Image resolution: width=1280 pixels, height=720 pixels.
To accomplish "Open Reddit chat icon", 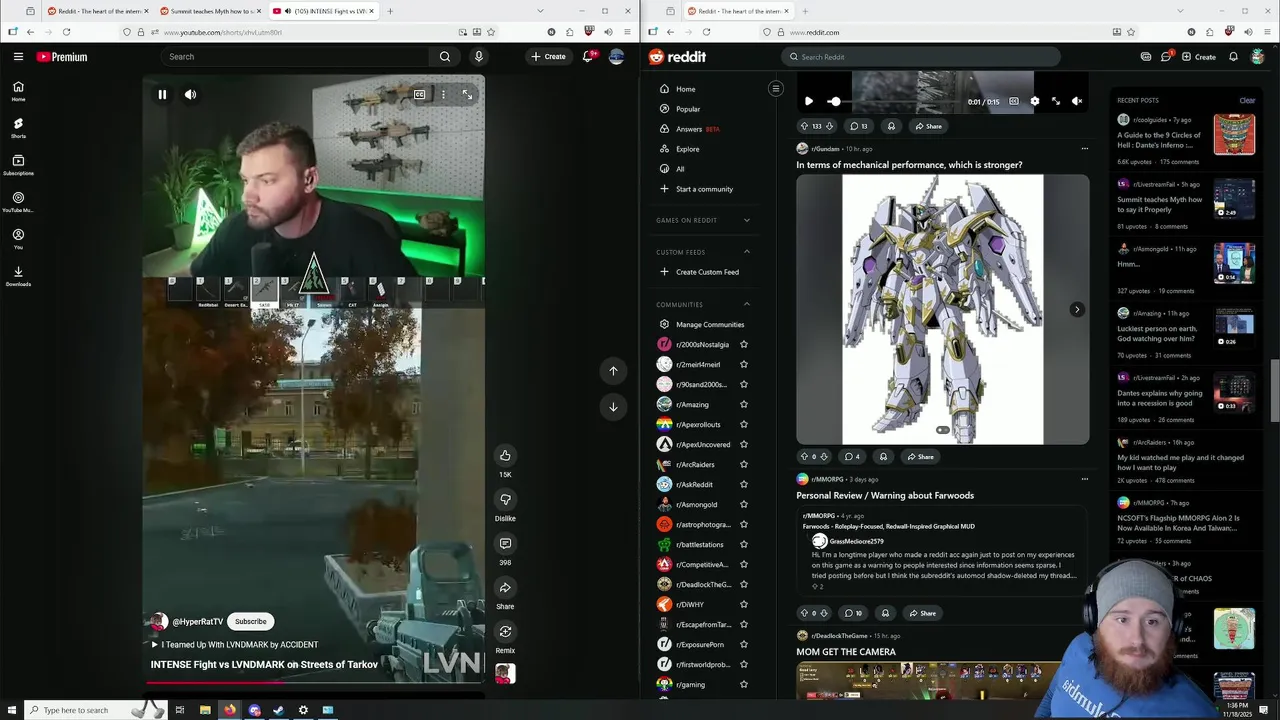I will coord(1166,57).
